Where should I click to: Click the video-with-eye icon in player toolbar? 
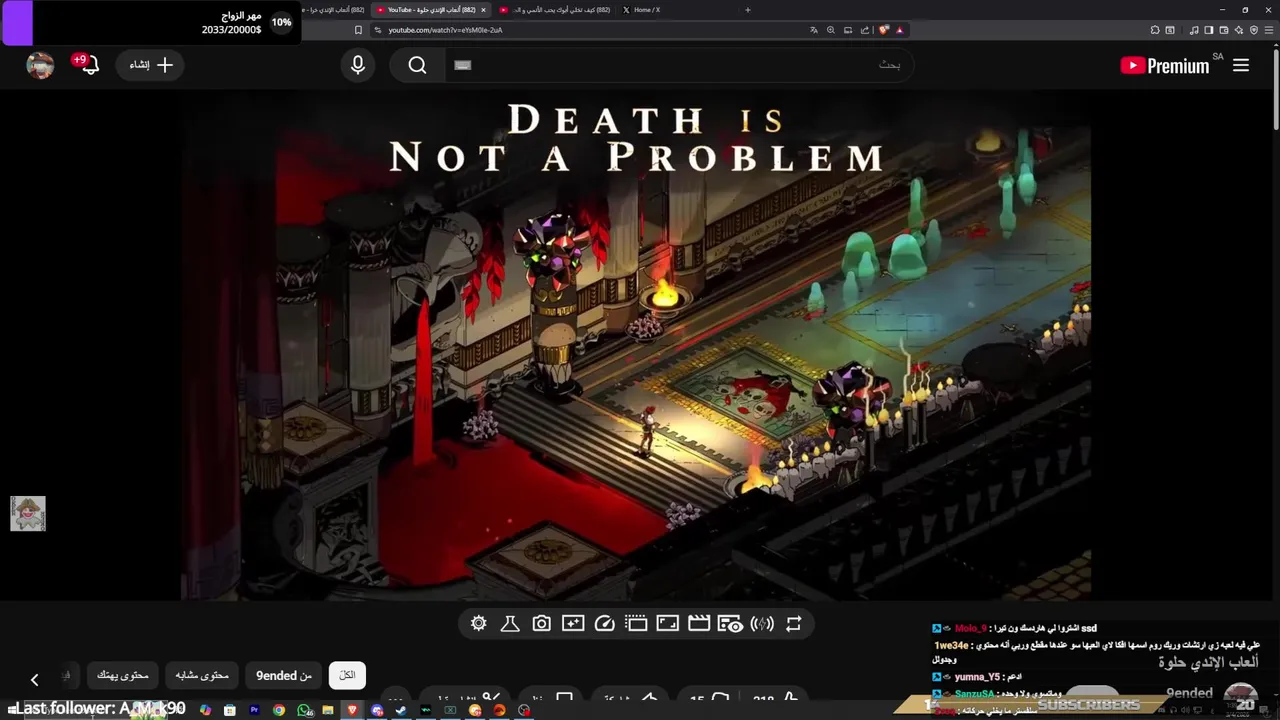pos(730,624)
